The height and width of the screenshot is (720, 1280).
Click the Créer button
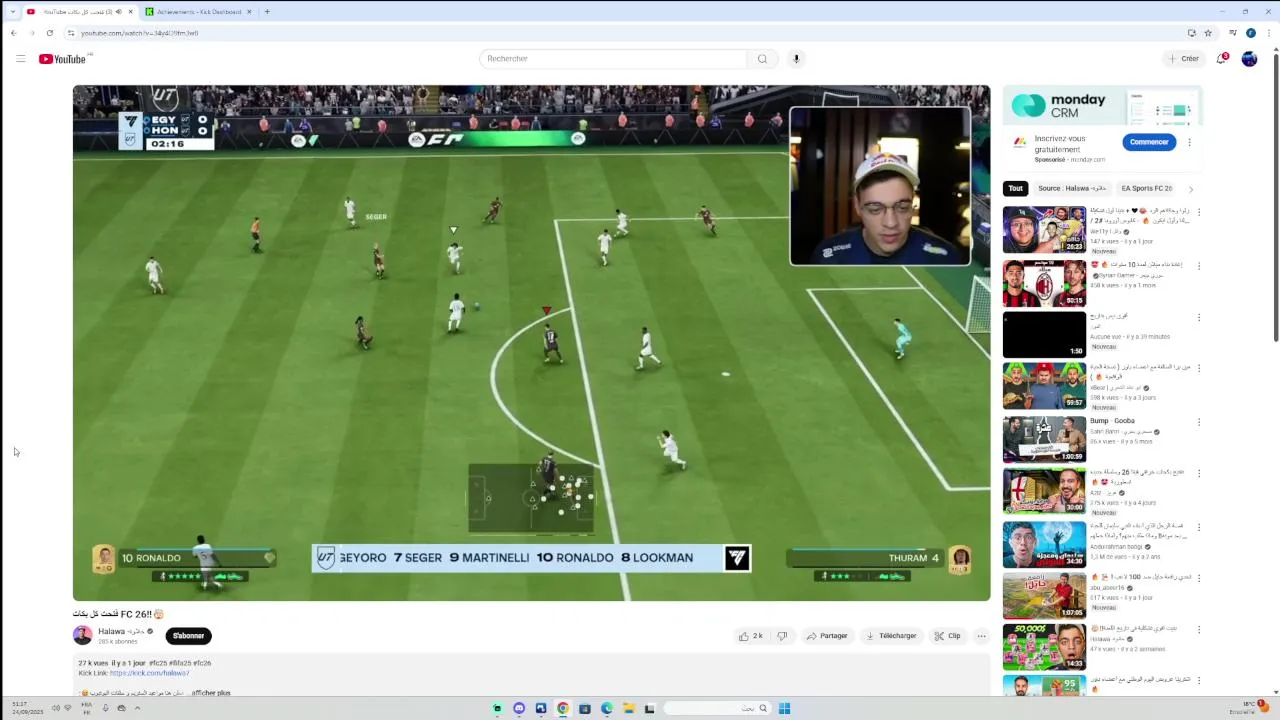coord(1183,59)
